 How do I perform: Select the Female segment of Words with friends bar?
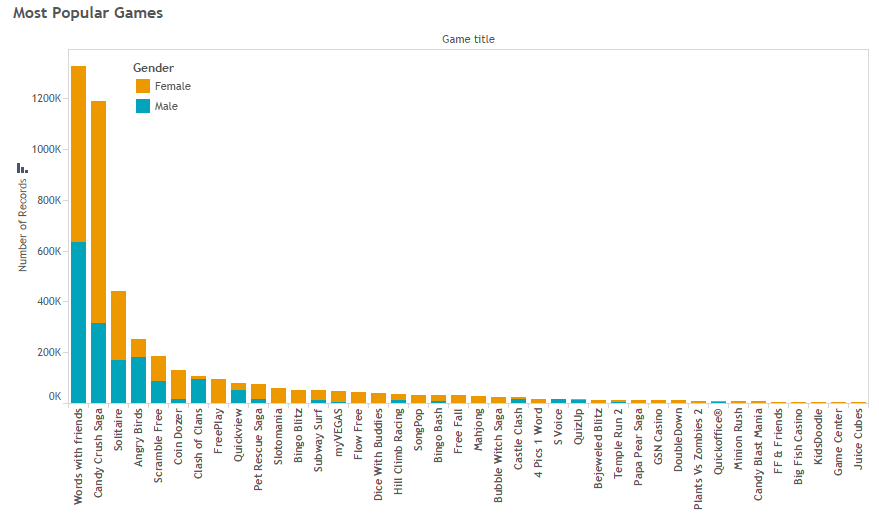(78, 154)
